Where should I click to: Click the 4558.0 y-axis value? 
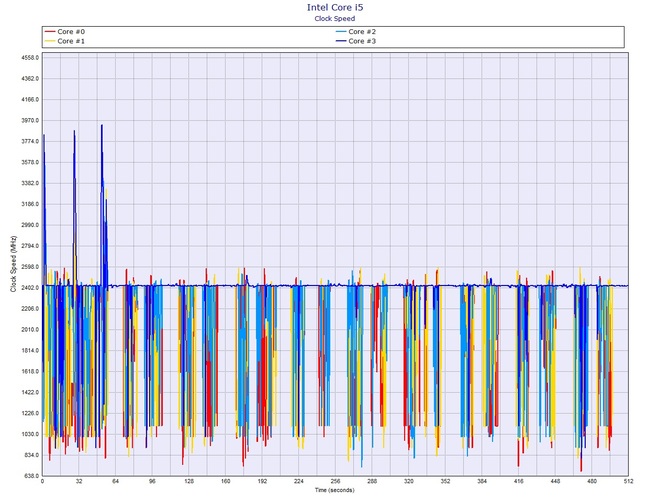pos(31,58)
